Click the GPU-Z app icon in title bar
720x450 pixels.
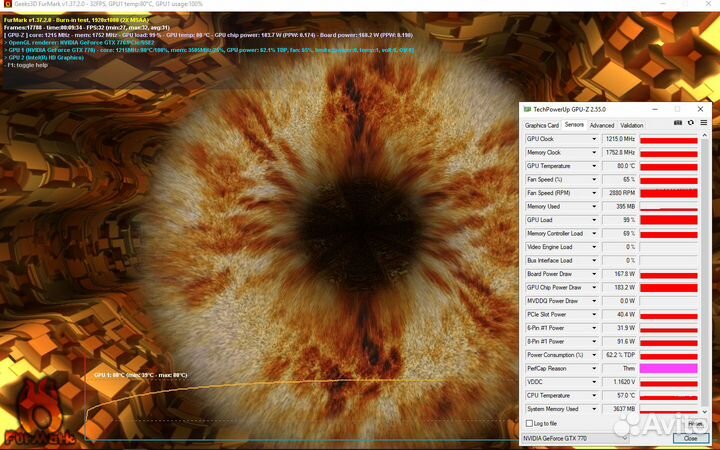pos(527,108)
